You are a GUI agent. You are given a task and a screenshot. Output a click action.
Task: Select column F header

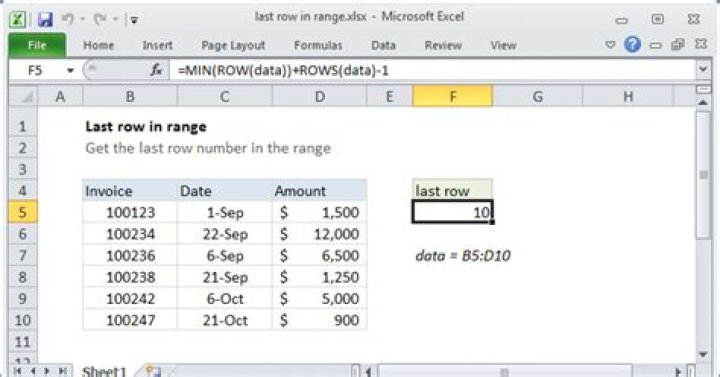453,96
